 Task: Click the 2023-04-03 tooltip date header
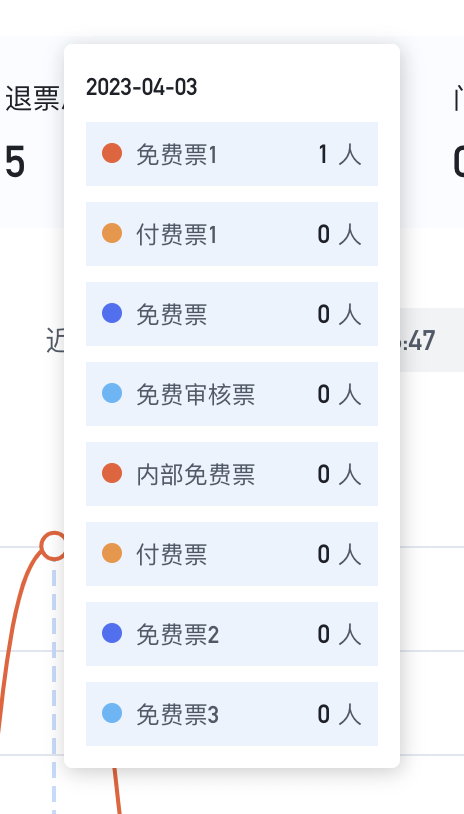142,87
